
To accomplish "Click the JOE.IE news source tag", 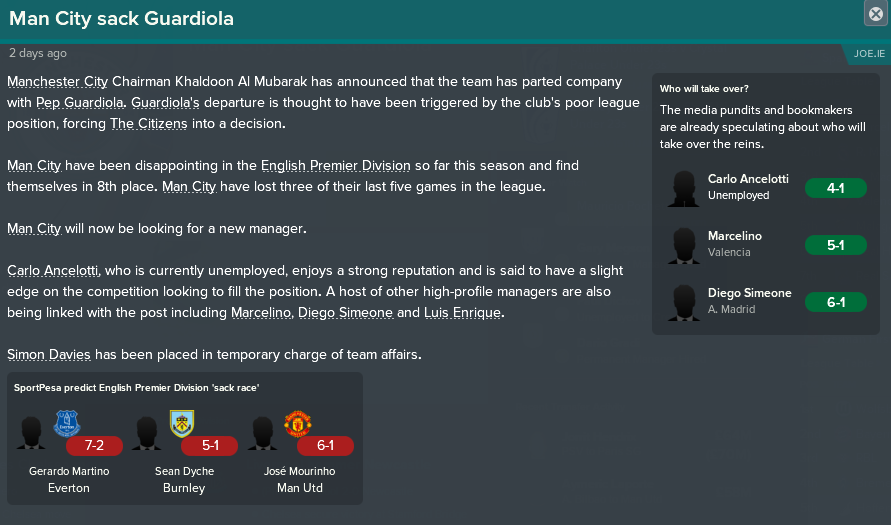I will click(869, 53).
